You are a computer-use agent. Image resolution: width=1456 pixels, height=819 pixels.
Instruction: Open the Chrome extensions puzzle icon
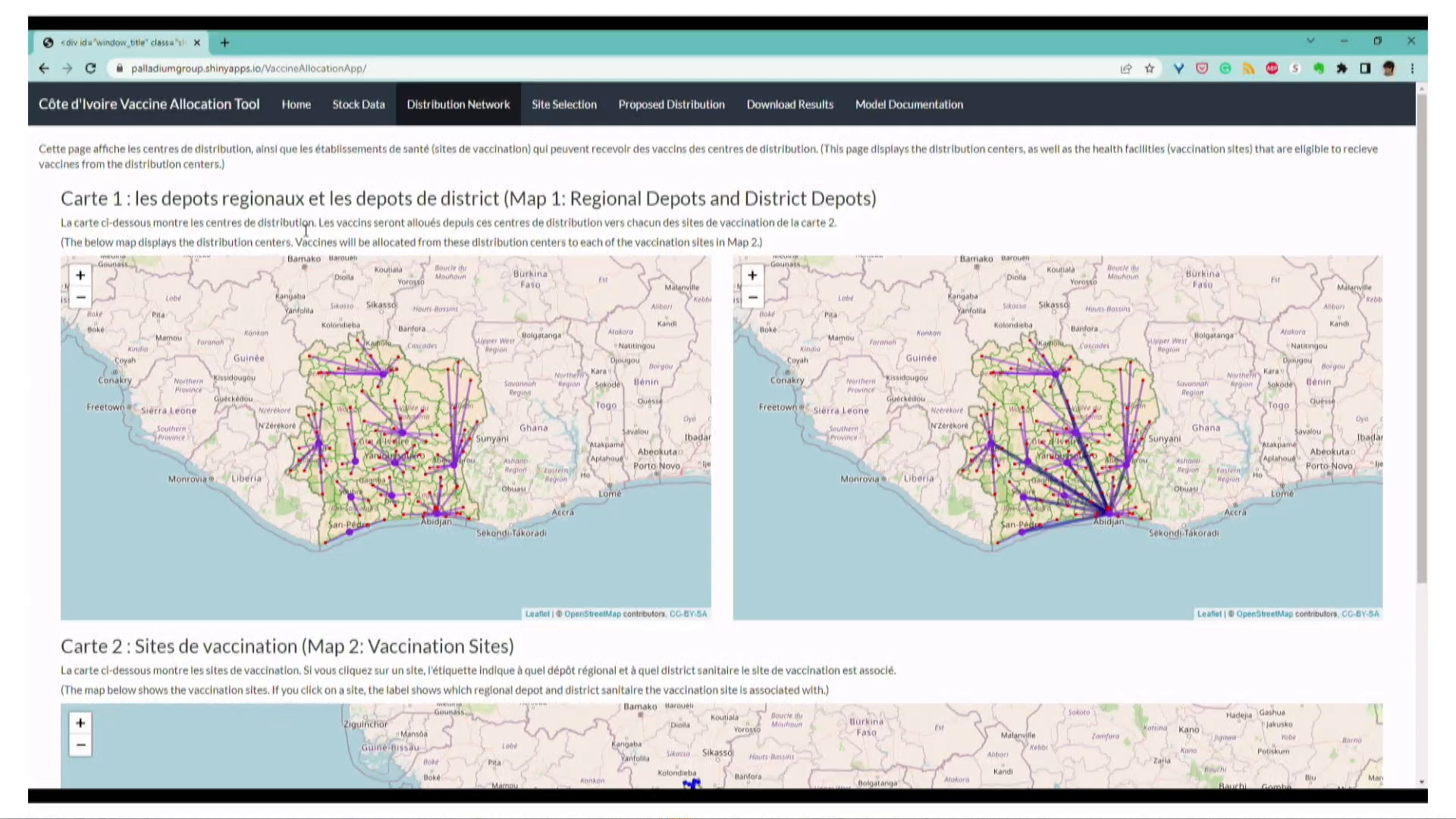[1341, 68]
